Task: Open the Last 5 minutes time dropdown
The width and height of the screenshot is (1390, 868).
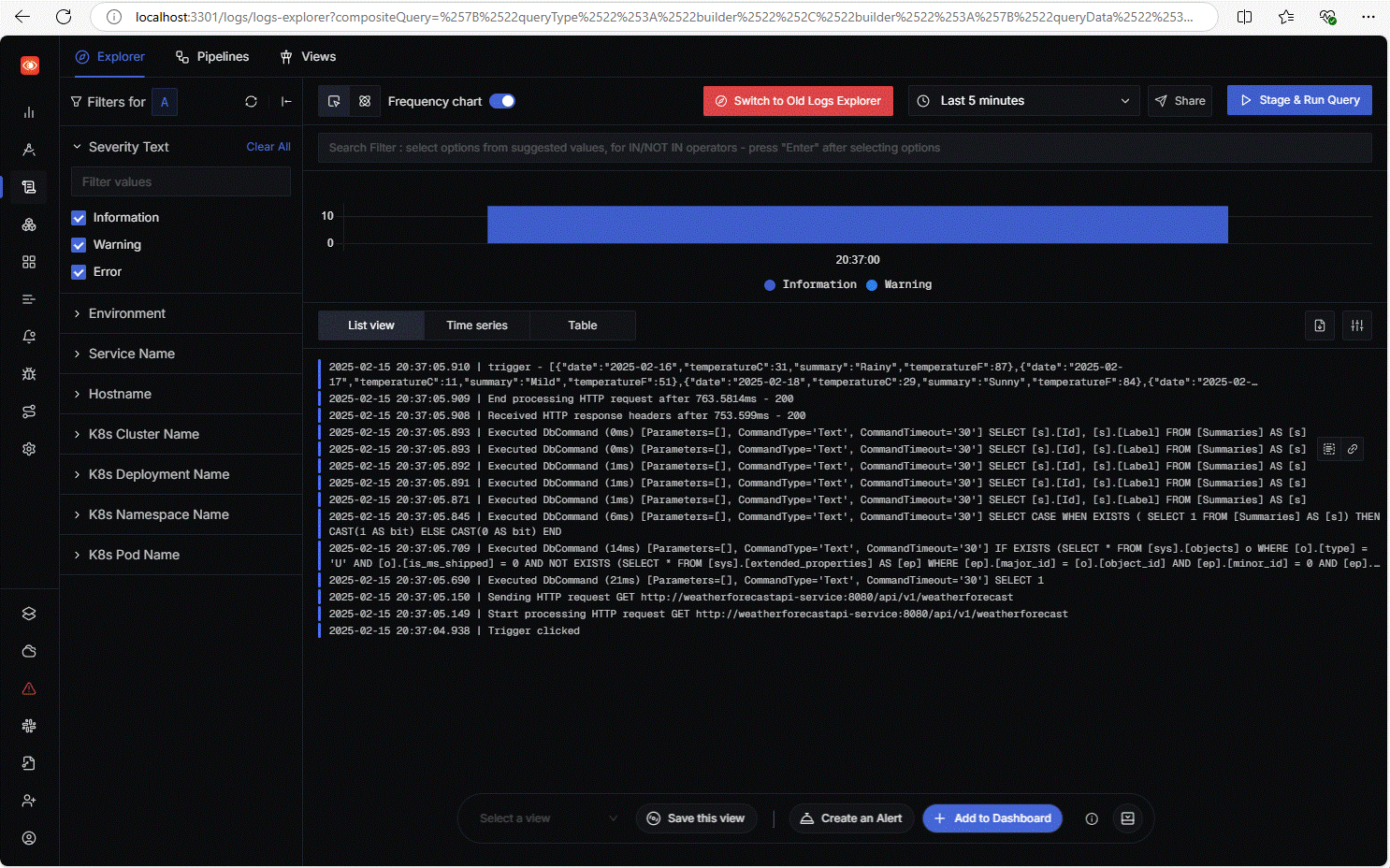Action: click(1024, 101)
